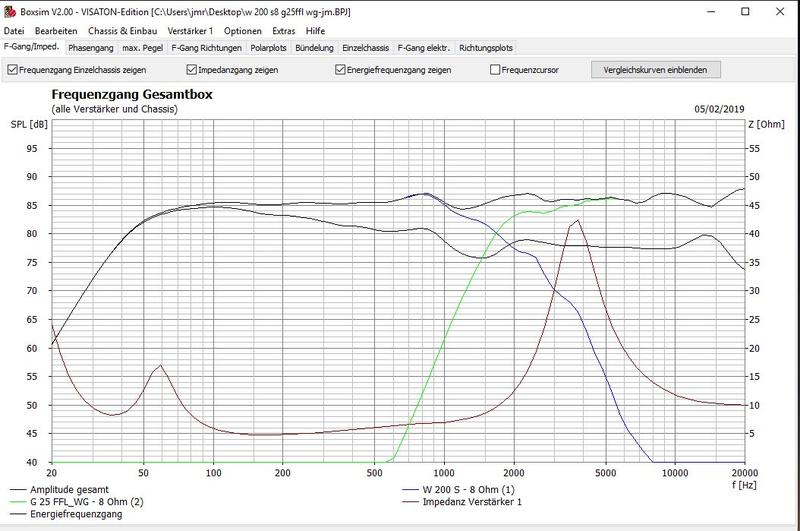
Task: Switch to the Einzelchassis tab
Action: point(365,48)
